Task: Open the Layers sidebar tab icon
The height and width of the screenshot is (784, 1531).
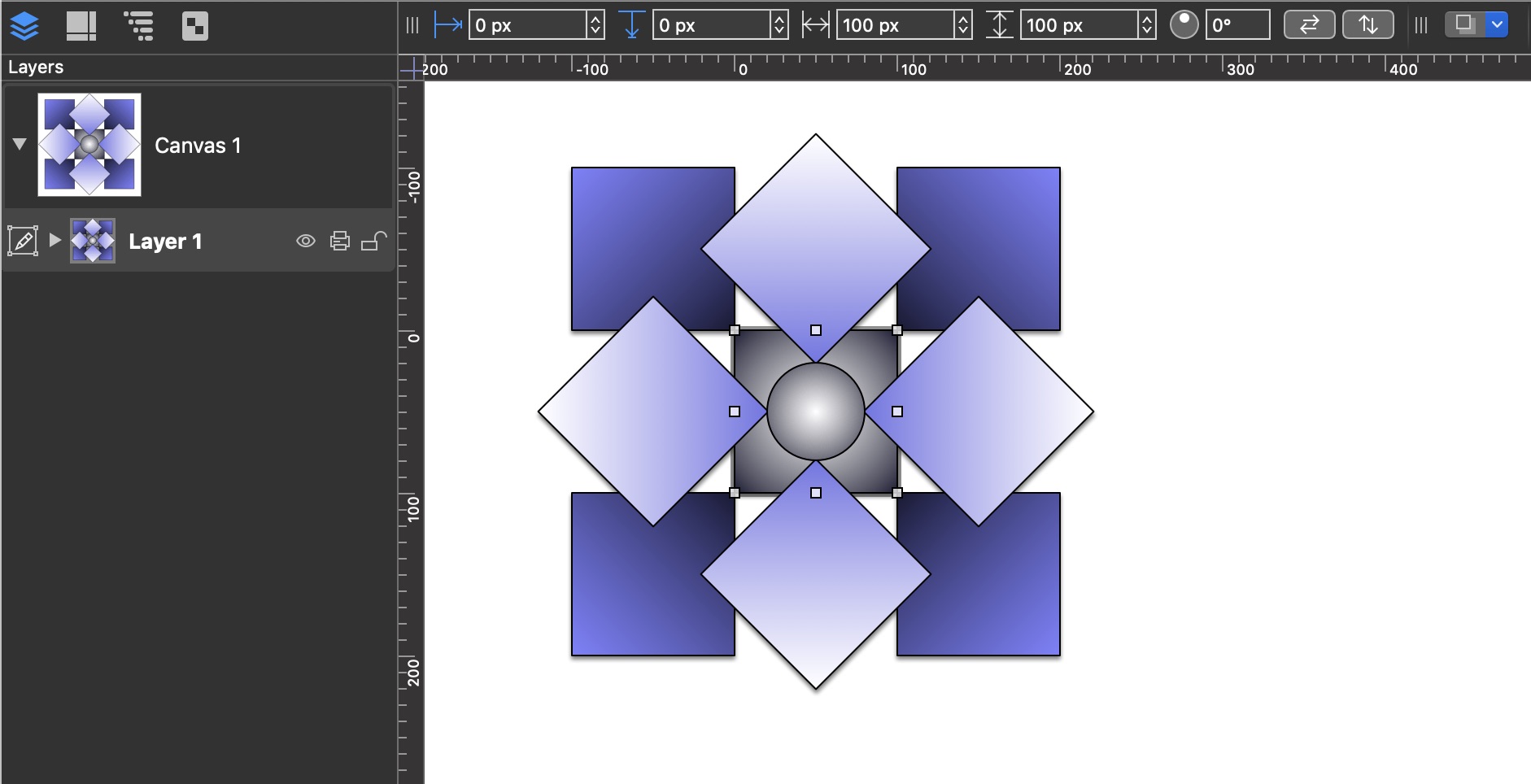Action: point(24,27)
